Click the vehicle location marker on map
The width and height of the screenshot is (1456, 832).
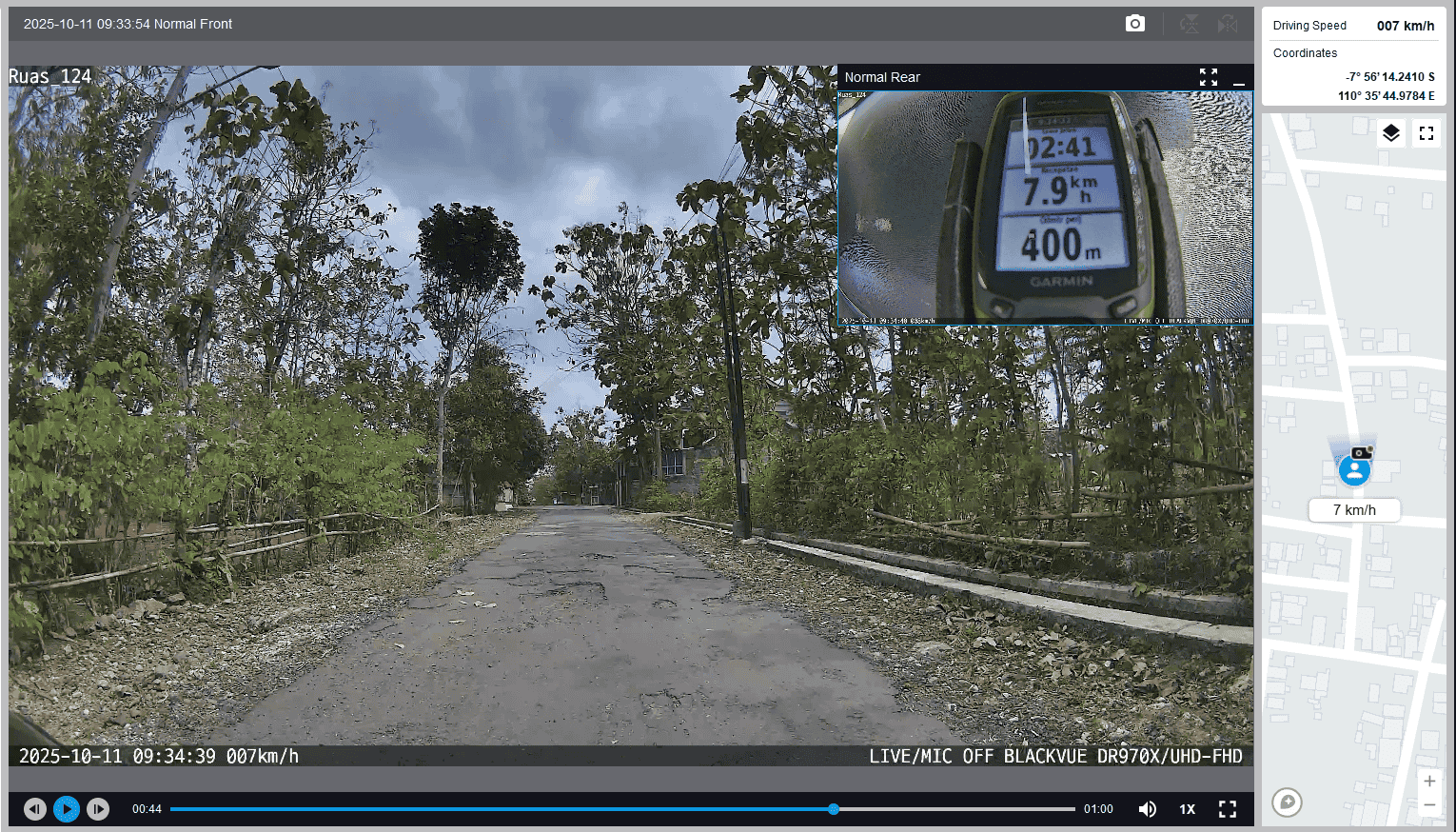pos(1354,470)
